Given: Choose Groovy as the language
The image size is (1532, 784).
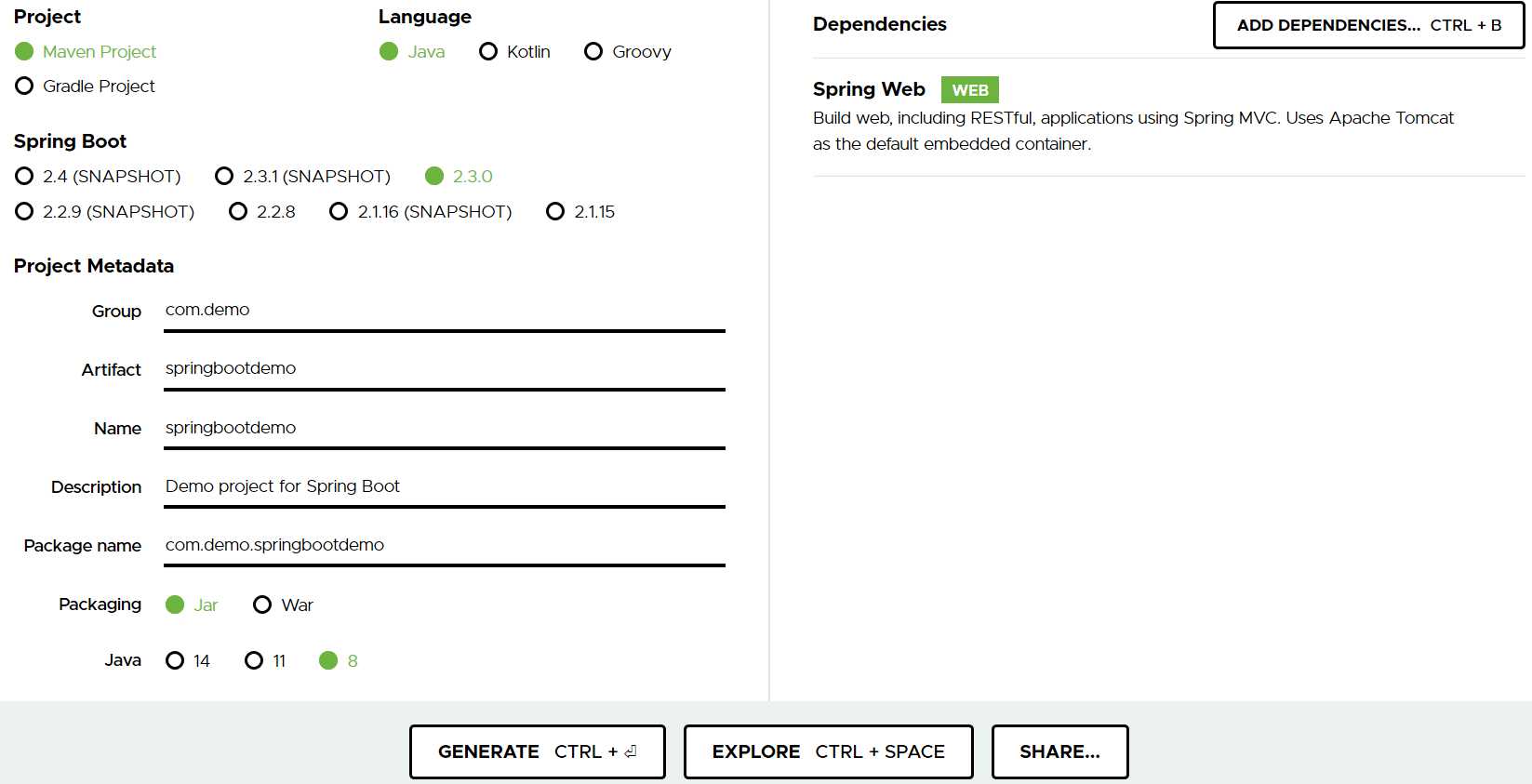Looking at the screenshot, I should pyautogui.click(x=628, y=52).
